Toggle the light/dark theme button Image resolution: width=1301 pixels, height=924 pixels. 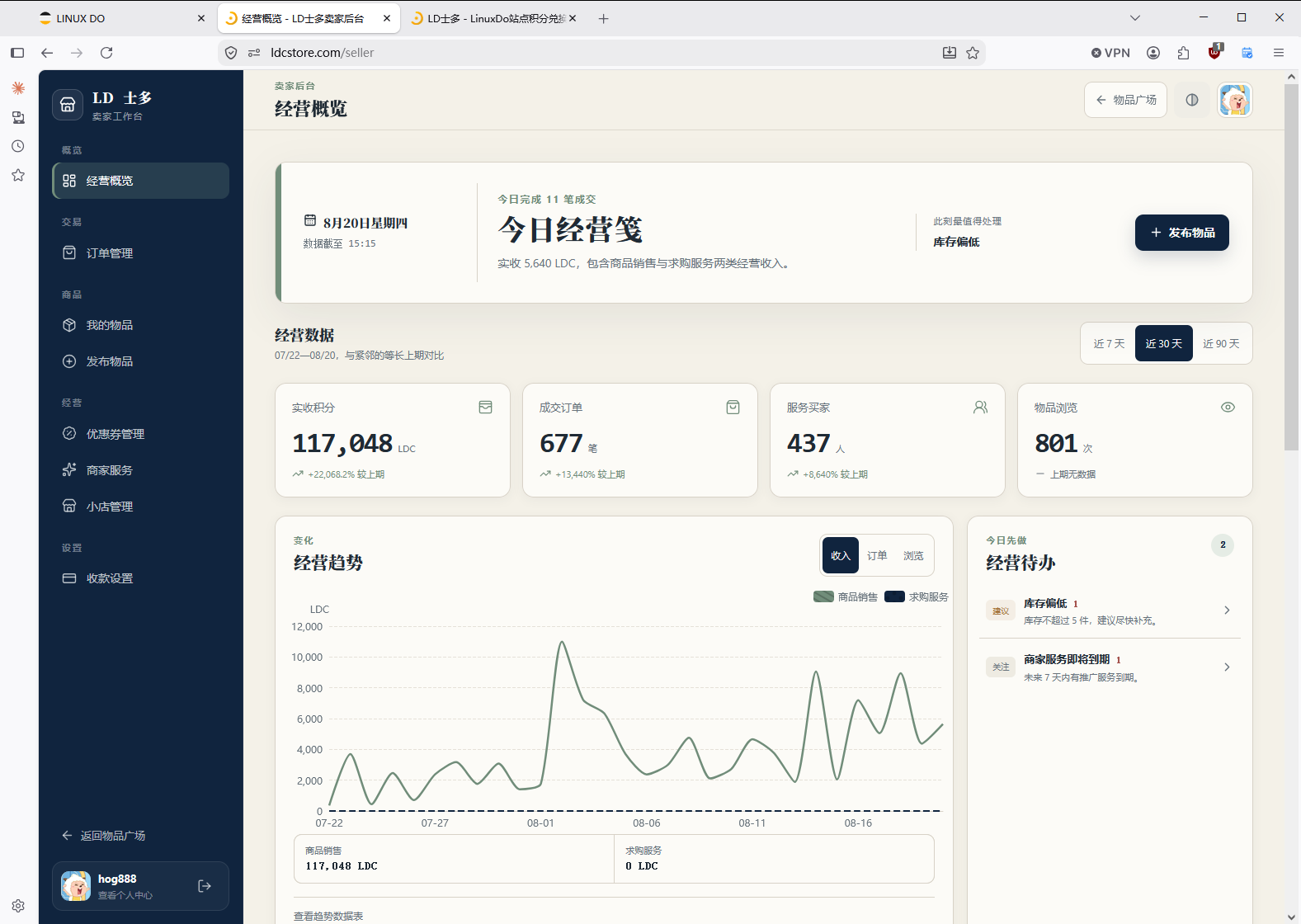[x=1192, y=100]
